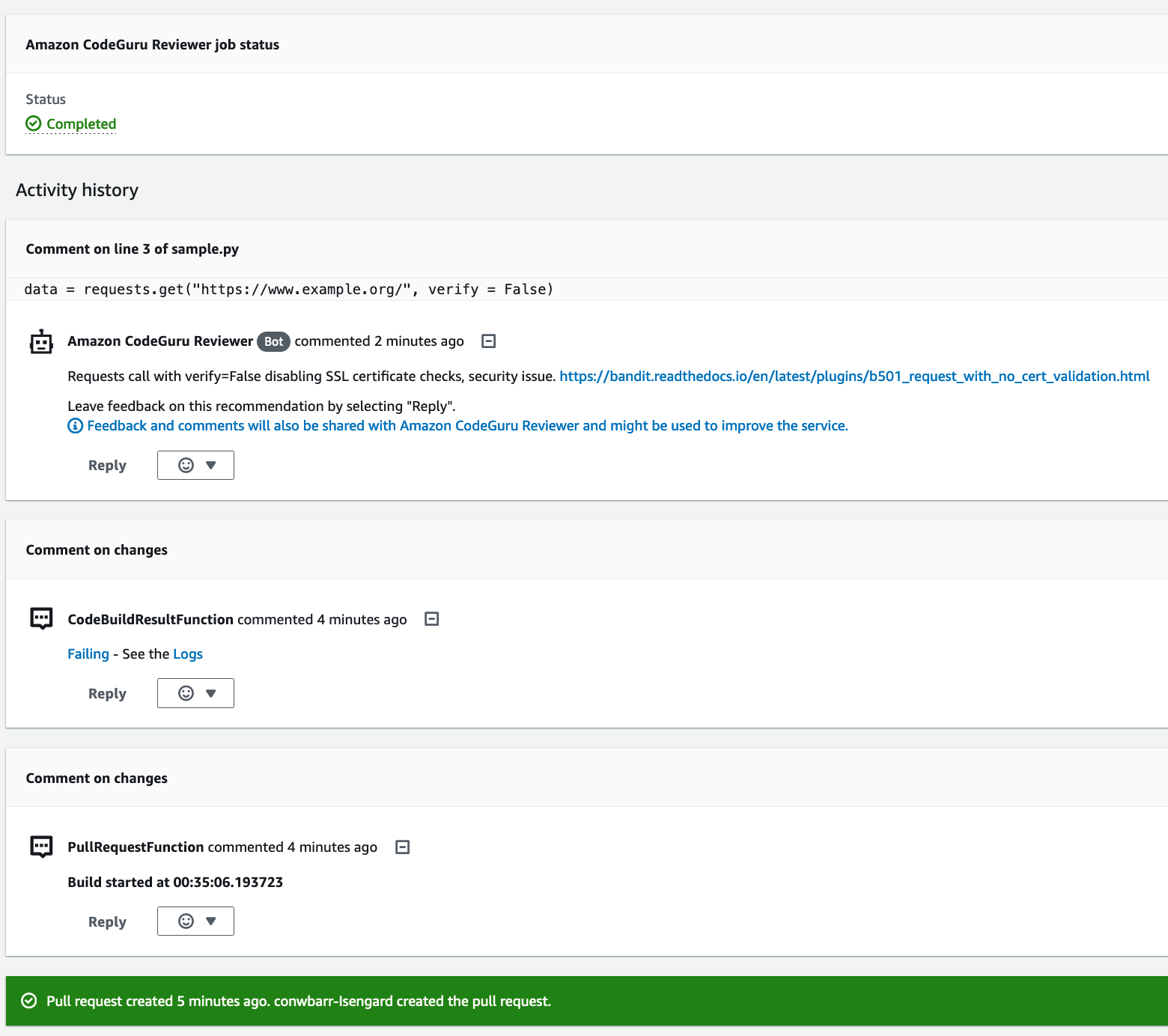Click the Bot badge next to CodeGuru Reviewer
Screen dimensions: 1168x1036
273,341
